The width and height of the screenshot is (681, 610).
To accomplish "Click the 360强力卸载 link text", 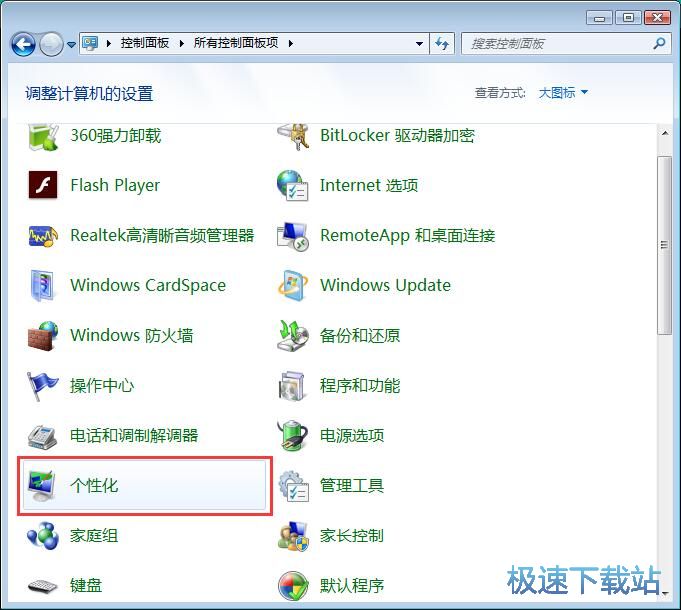I will pyautogui.click(x=116, y=136).
